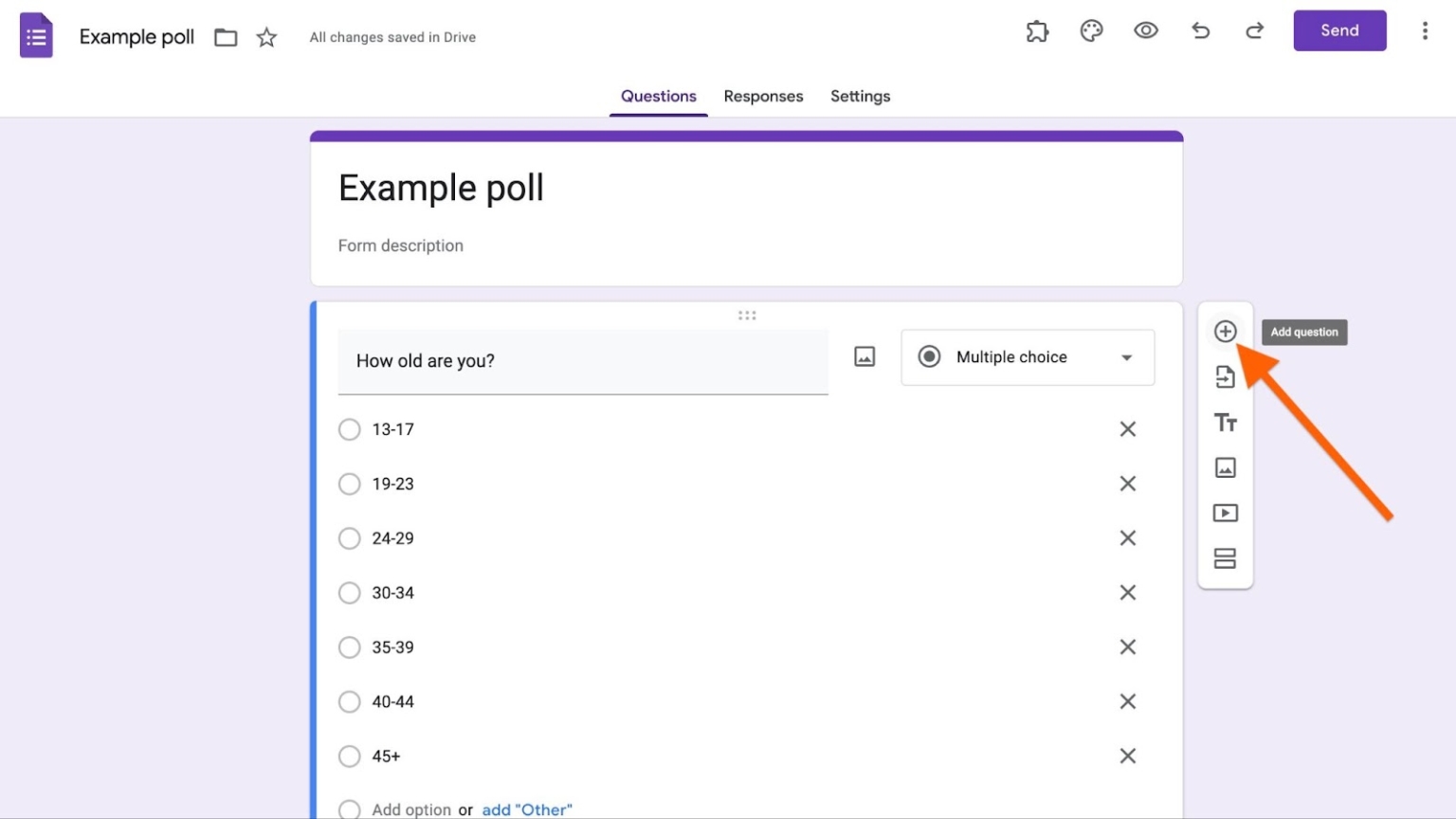This screenshot has height=819, width=1456.
Task: Open the add-ons puzzle icon
Action: pos(1037,31)
